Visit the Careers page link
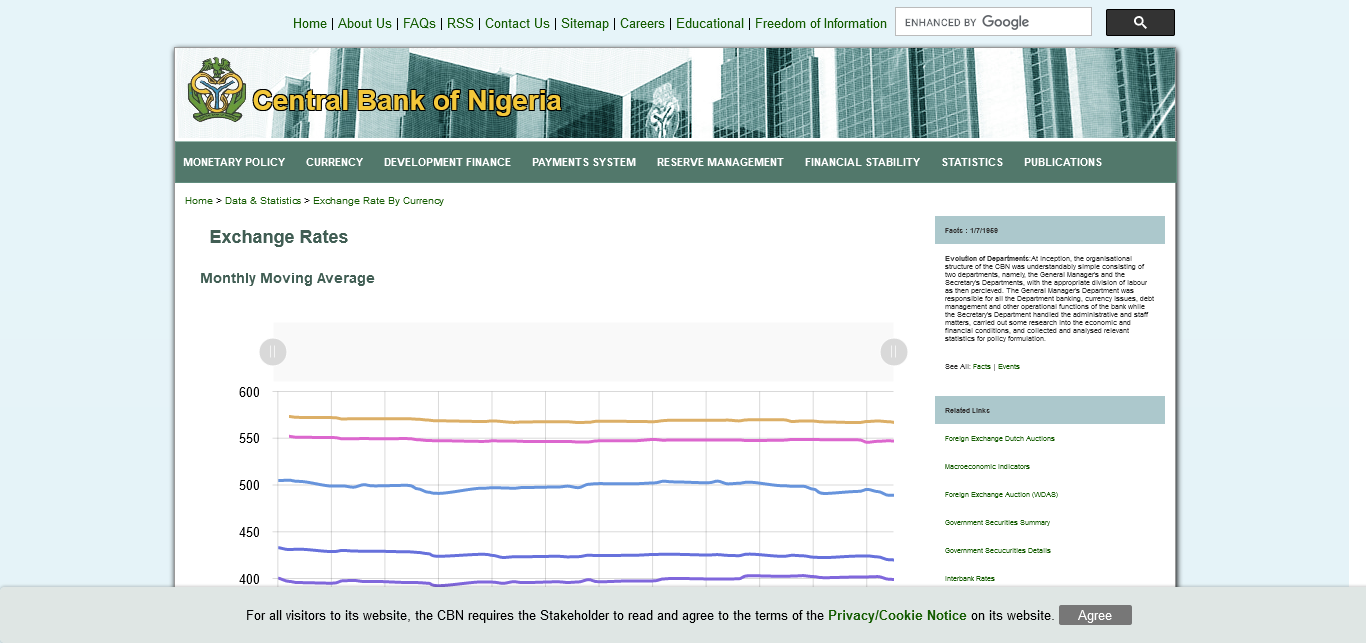This screenshot has width=1366, height=643. click(x=642, y=23)
